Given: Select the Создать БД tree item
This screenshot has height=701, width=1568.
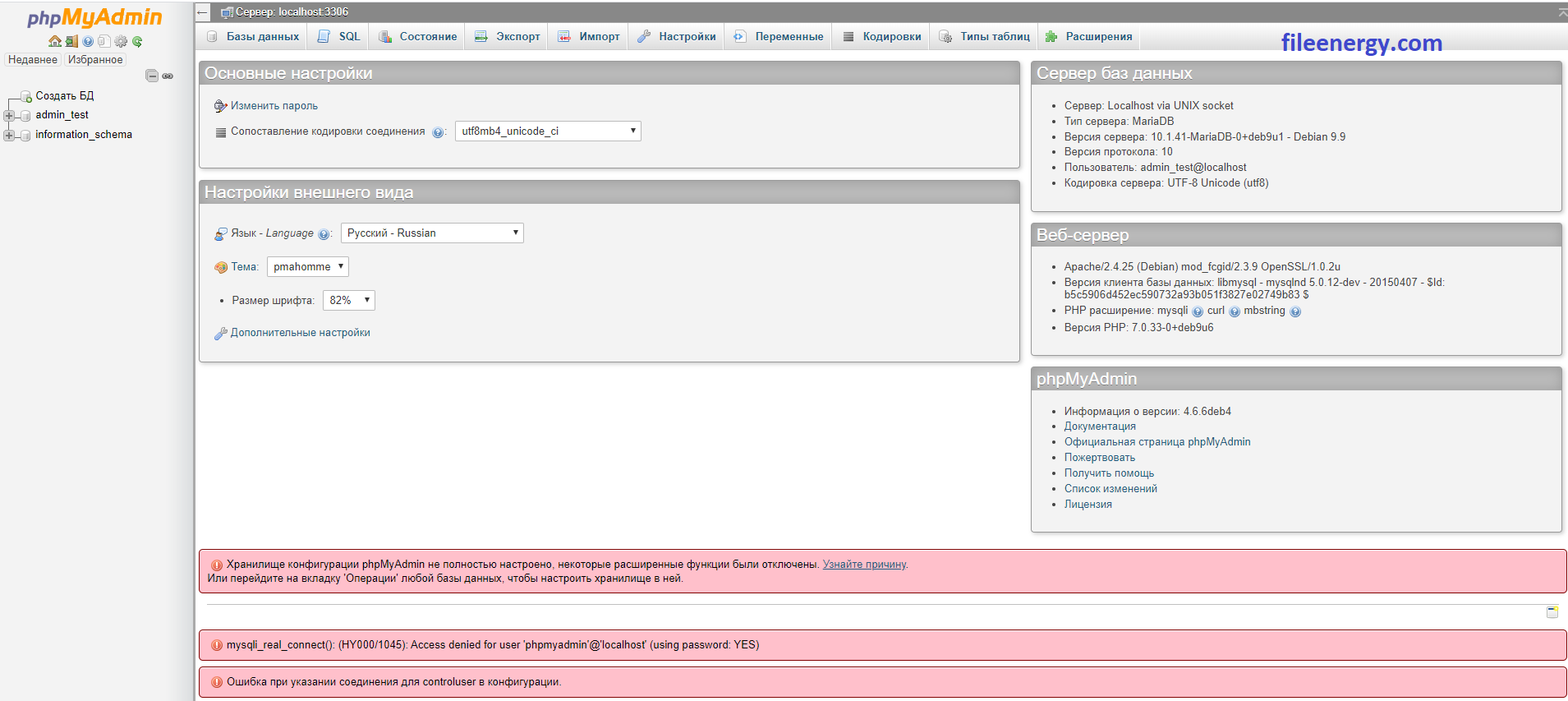Looking at the screenshot, I should (65, 96).
